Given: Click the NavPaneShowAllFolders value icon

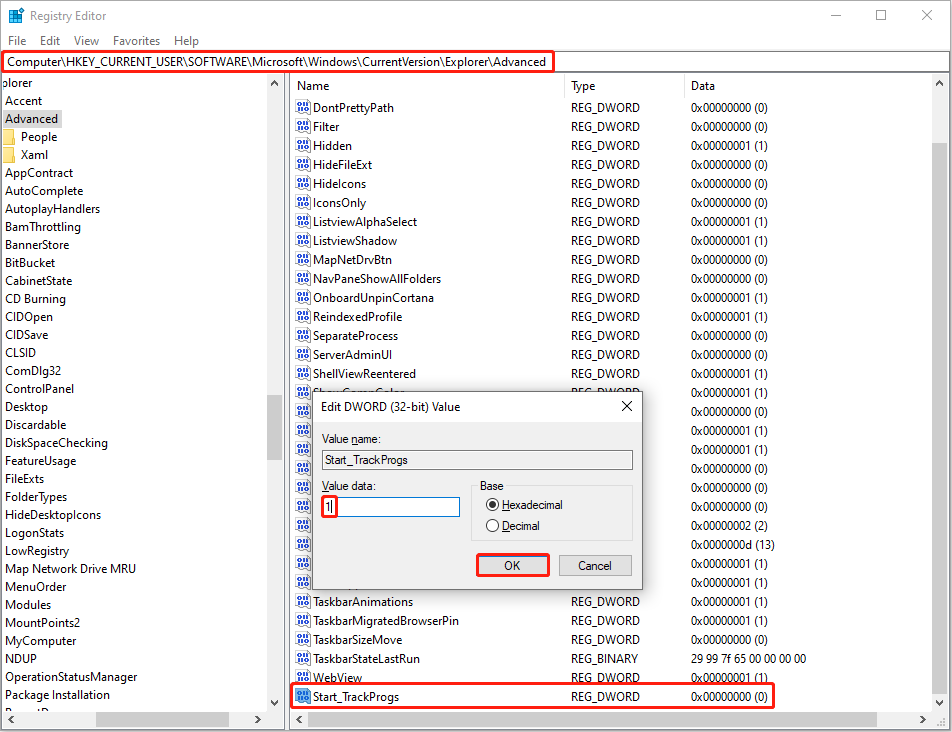Looking at the screenshot, I should tap(303, 279).
